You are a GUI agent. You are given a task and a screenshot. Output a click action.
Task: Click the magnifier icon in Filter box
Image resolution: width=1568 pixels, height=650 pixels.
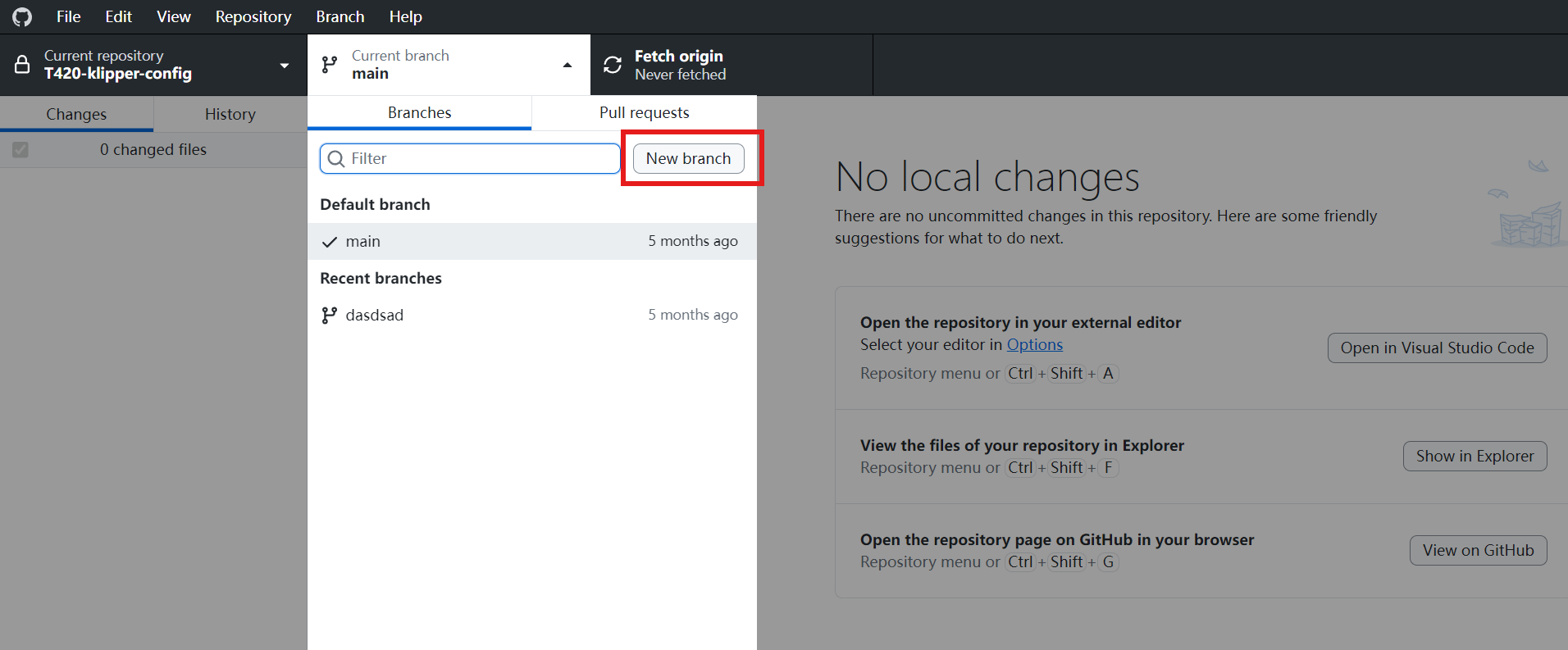335,159
